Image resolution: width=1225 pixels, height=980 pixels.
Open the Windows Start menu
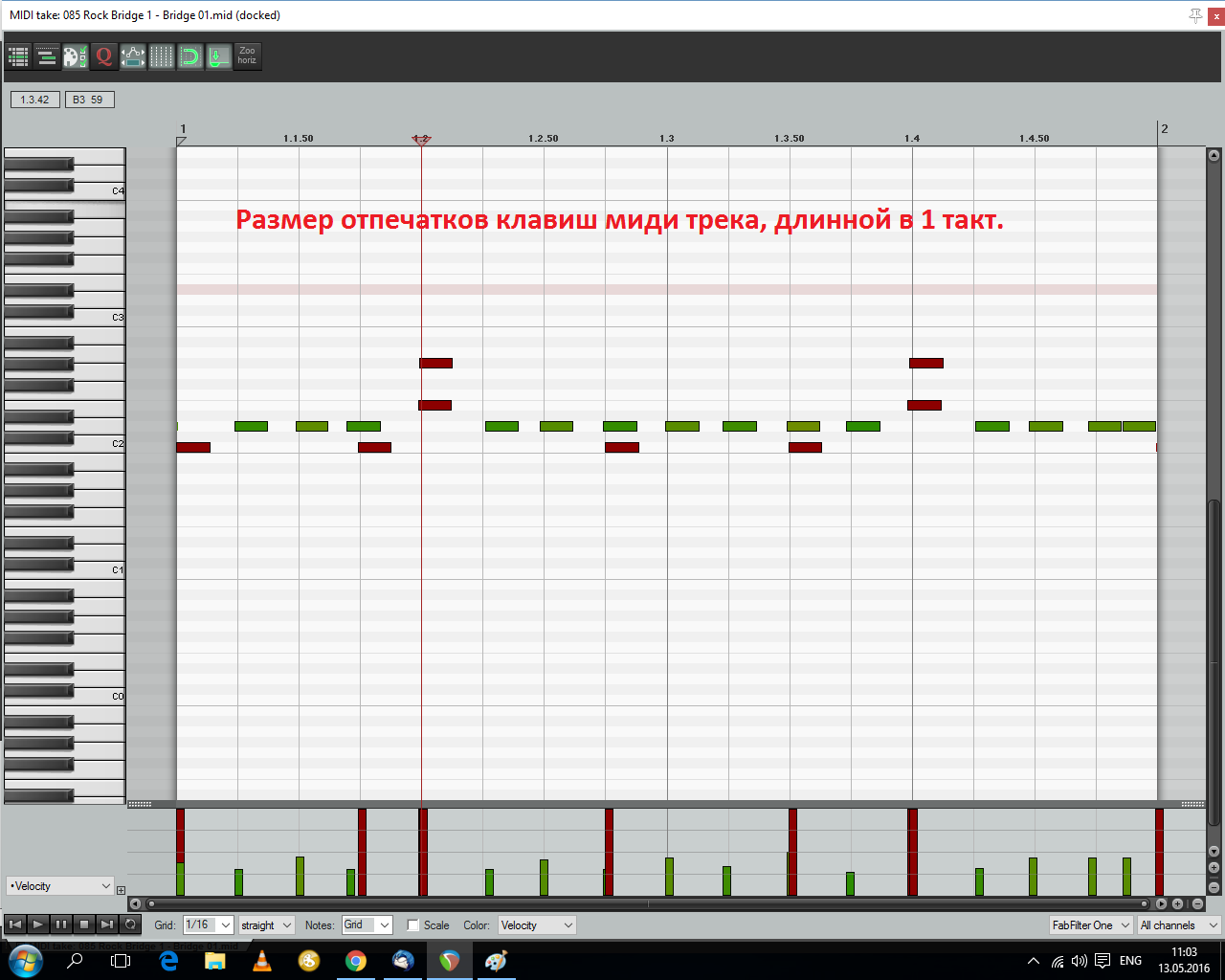coord(25,961)
